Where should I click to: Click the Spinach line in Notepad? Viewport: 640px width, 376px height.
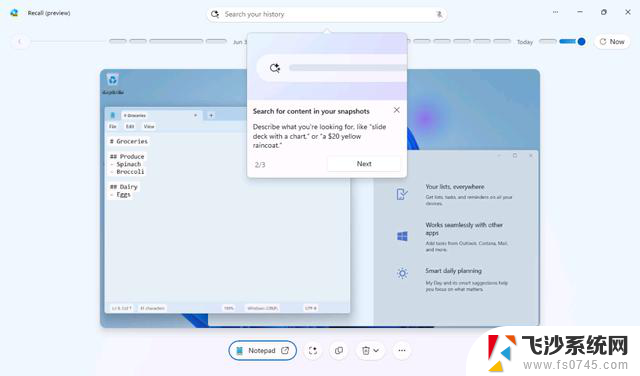(x=126, y=164)
